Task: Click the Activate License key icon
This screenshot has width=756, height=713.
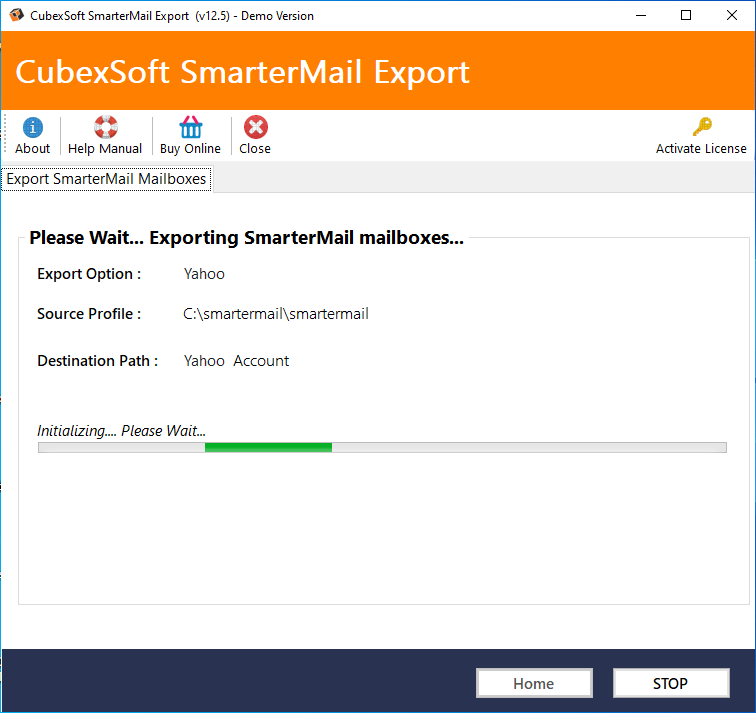Action: click(x=702, y=127)
